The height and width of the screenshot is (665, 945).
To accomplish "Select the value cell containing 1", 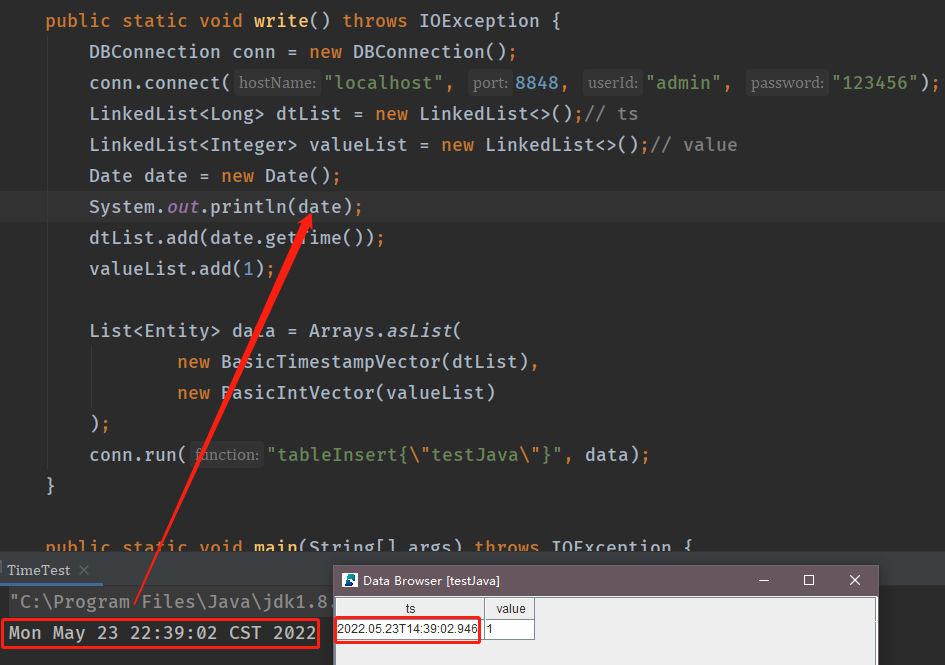I will [510, 629].
